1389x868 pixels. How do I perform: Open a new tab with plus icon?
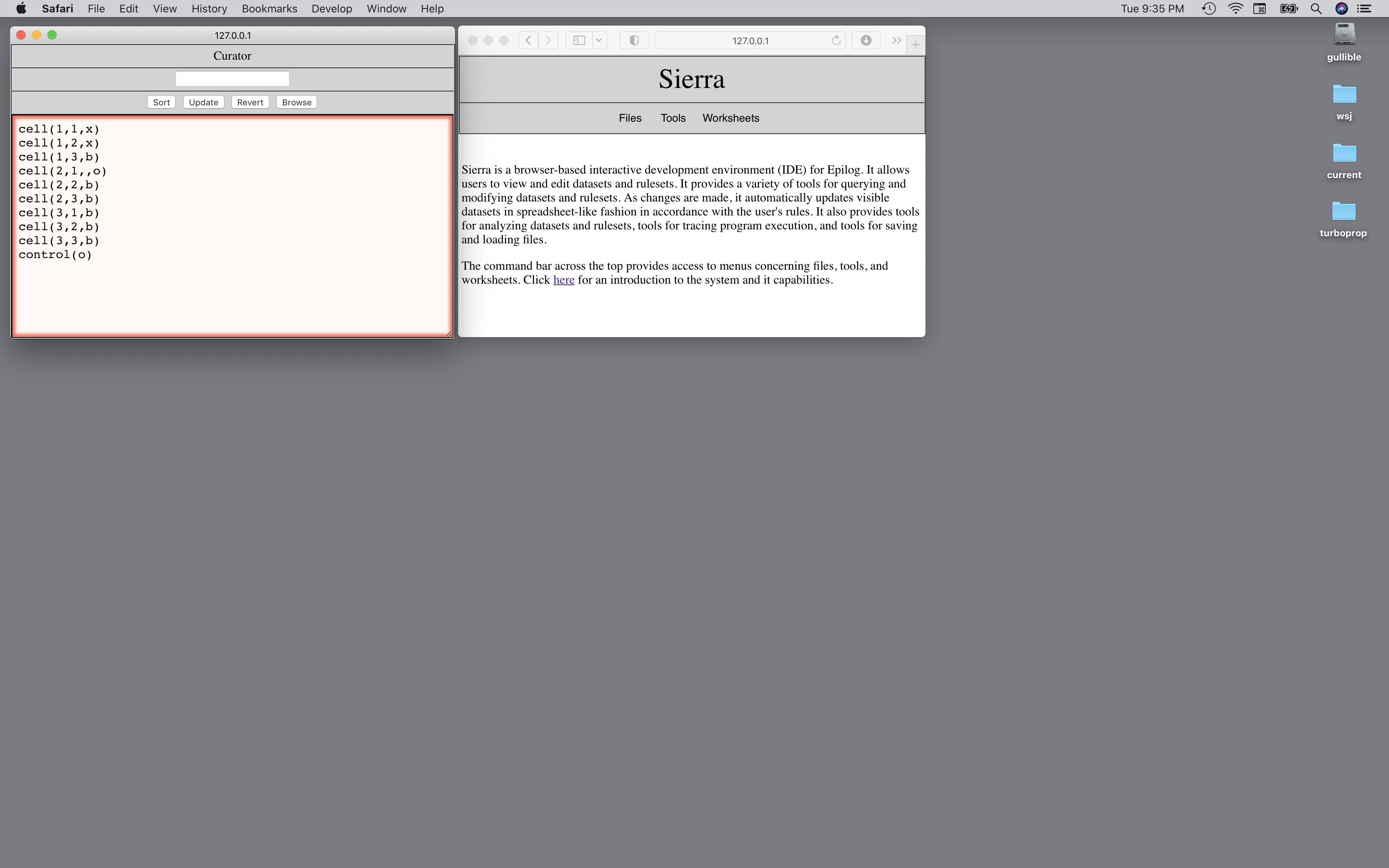(x=915, y=45)
